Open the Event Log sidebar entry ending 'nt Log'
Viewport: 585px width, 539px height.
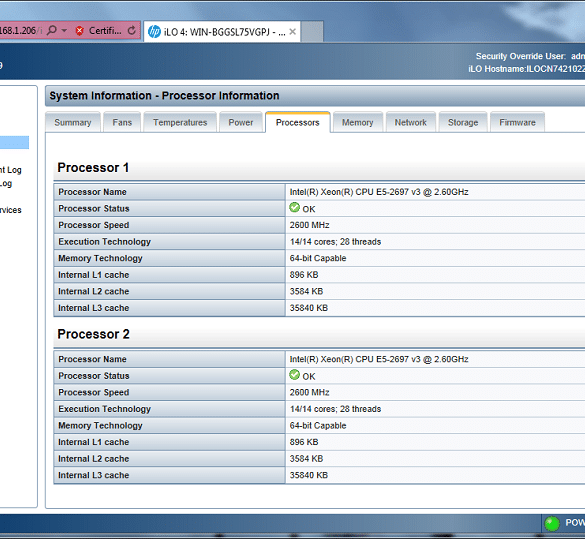10,170
